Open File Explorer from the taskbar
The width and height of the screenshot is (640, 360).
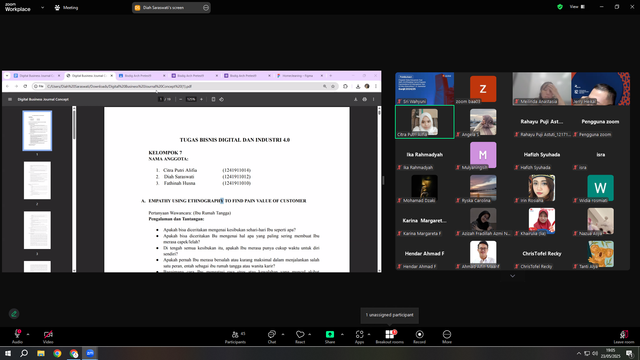pyautogui.click(x=41, y=353)
